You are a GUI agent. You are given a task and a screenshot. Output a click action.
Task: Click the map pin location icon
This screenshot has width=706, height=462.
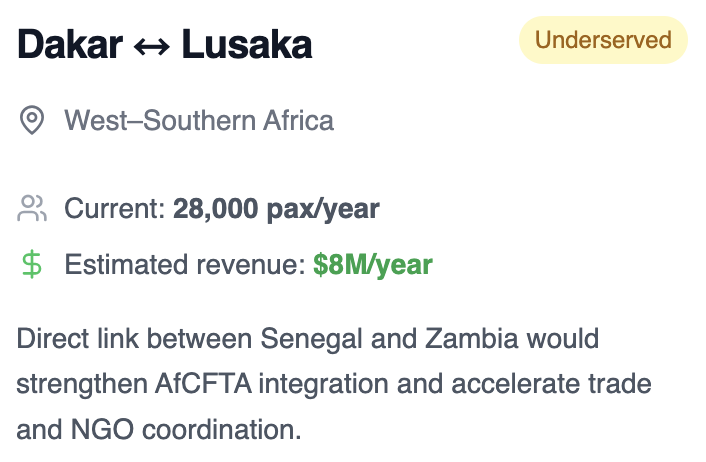32,120
